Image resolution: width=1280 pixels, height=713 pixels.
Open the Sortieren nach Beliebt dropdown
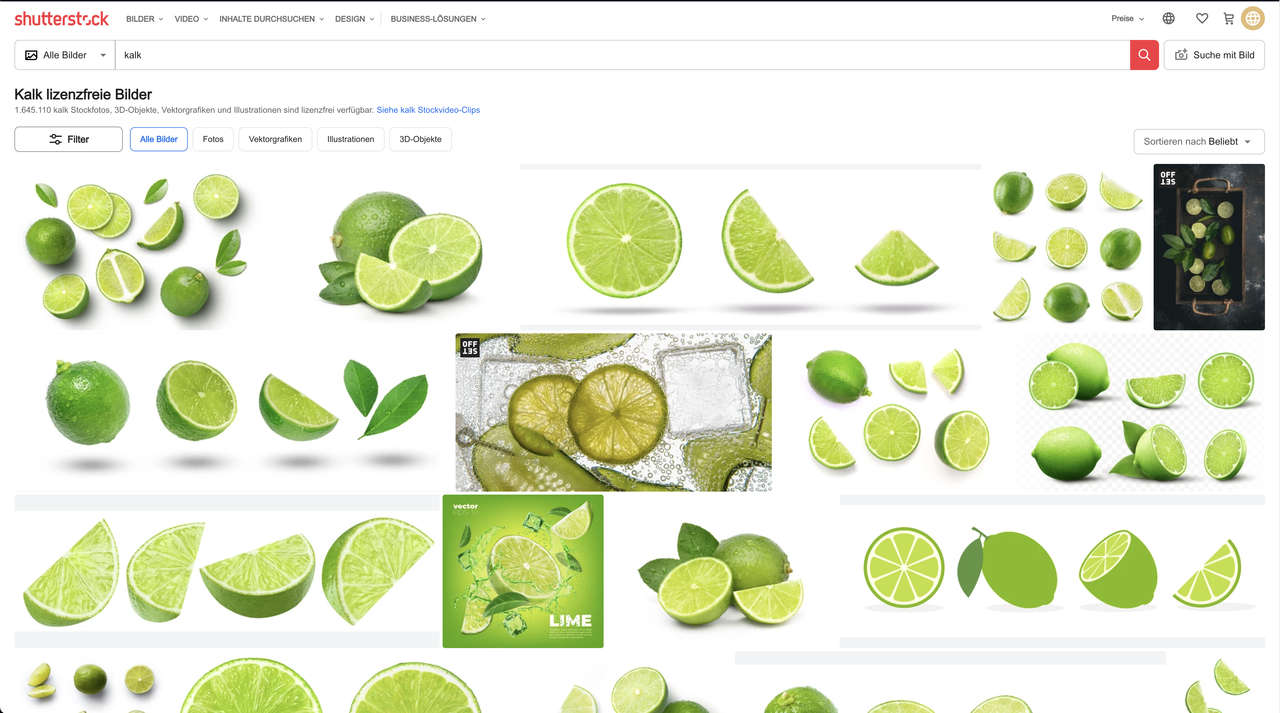coord(1199,141)
